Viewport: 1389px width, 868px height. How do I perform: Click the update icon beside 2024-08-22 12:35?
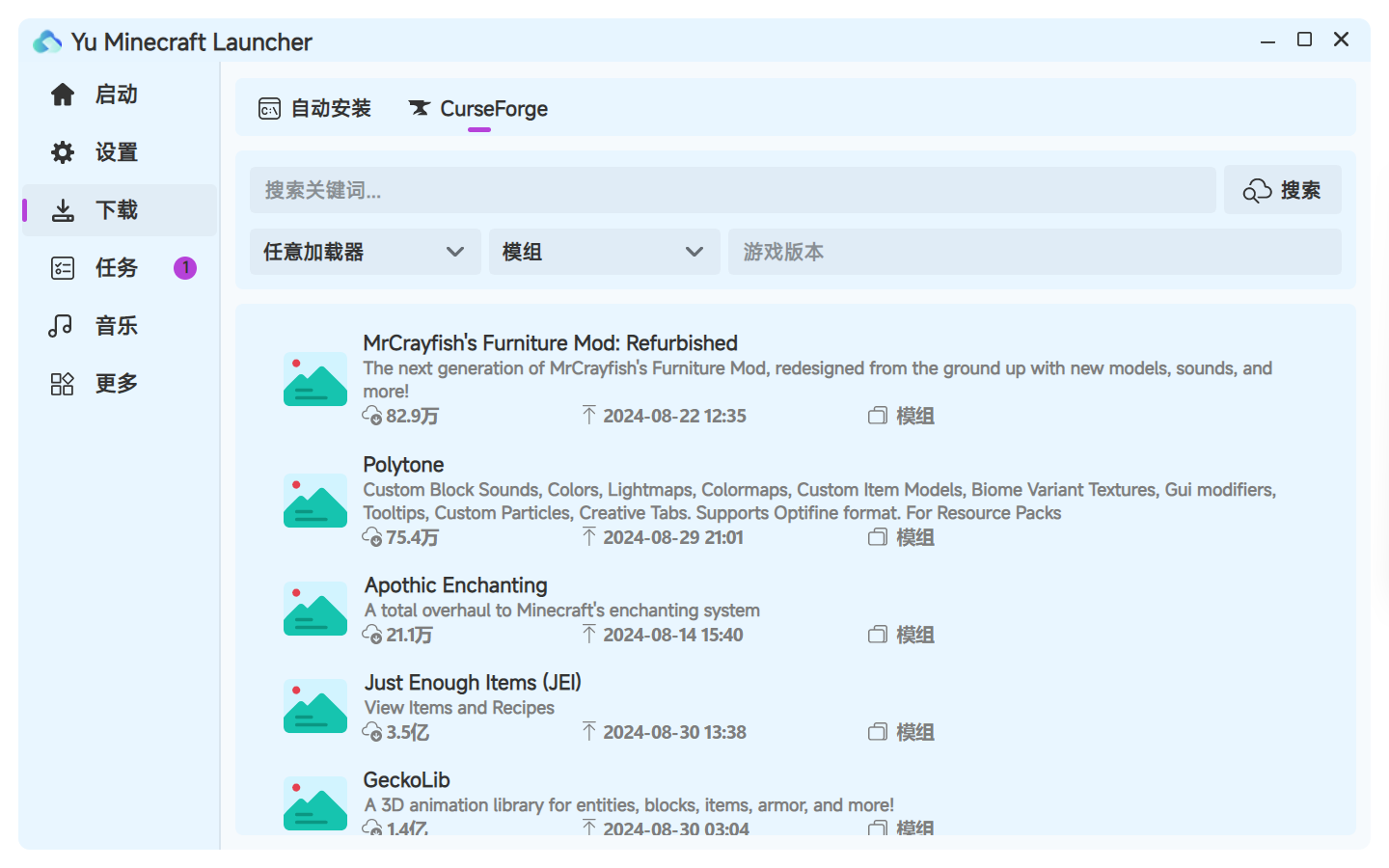pyautogui.click(x=589, y=415)
